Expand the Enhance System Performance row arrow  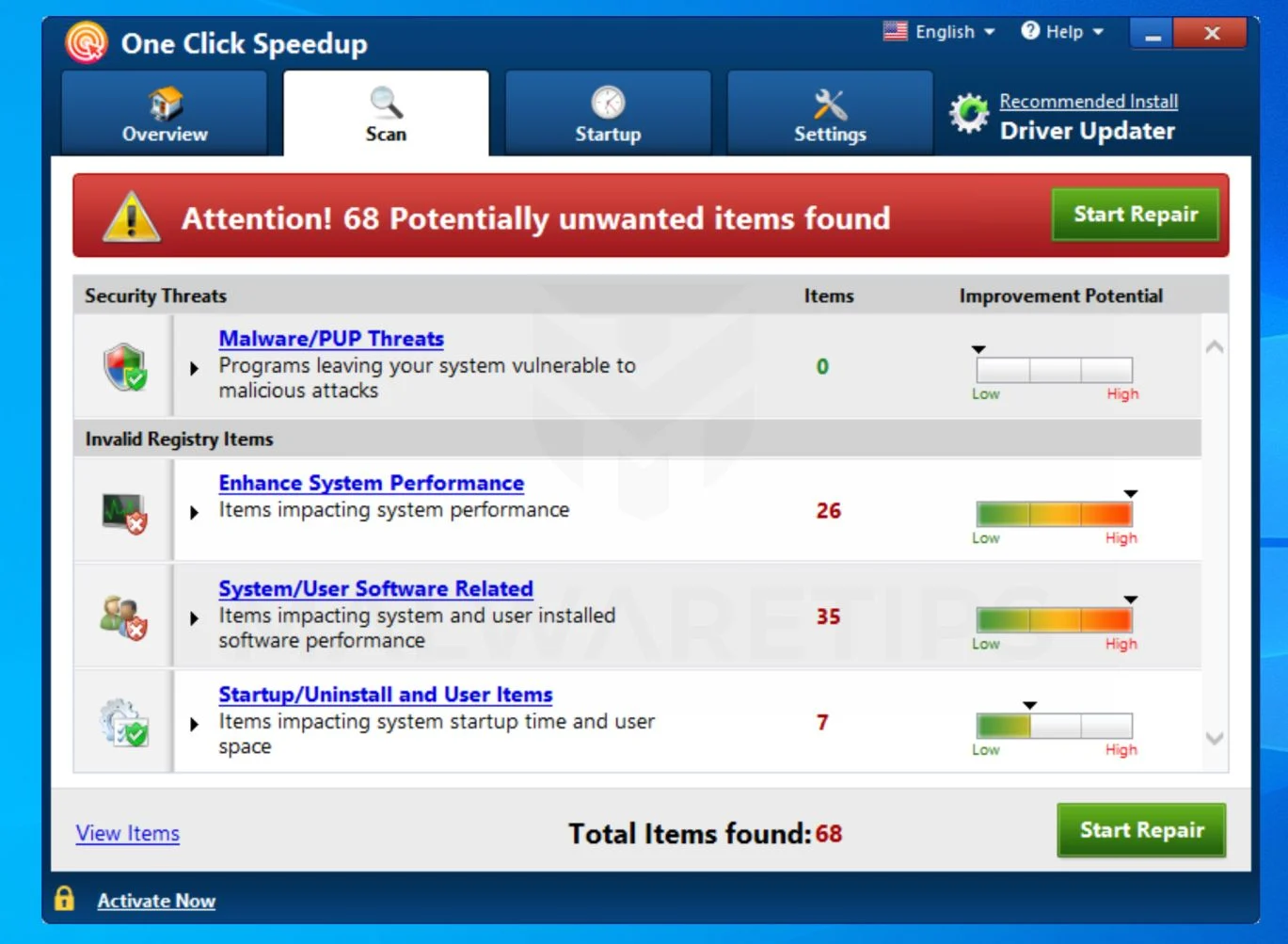[194, 513]
